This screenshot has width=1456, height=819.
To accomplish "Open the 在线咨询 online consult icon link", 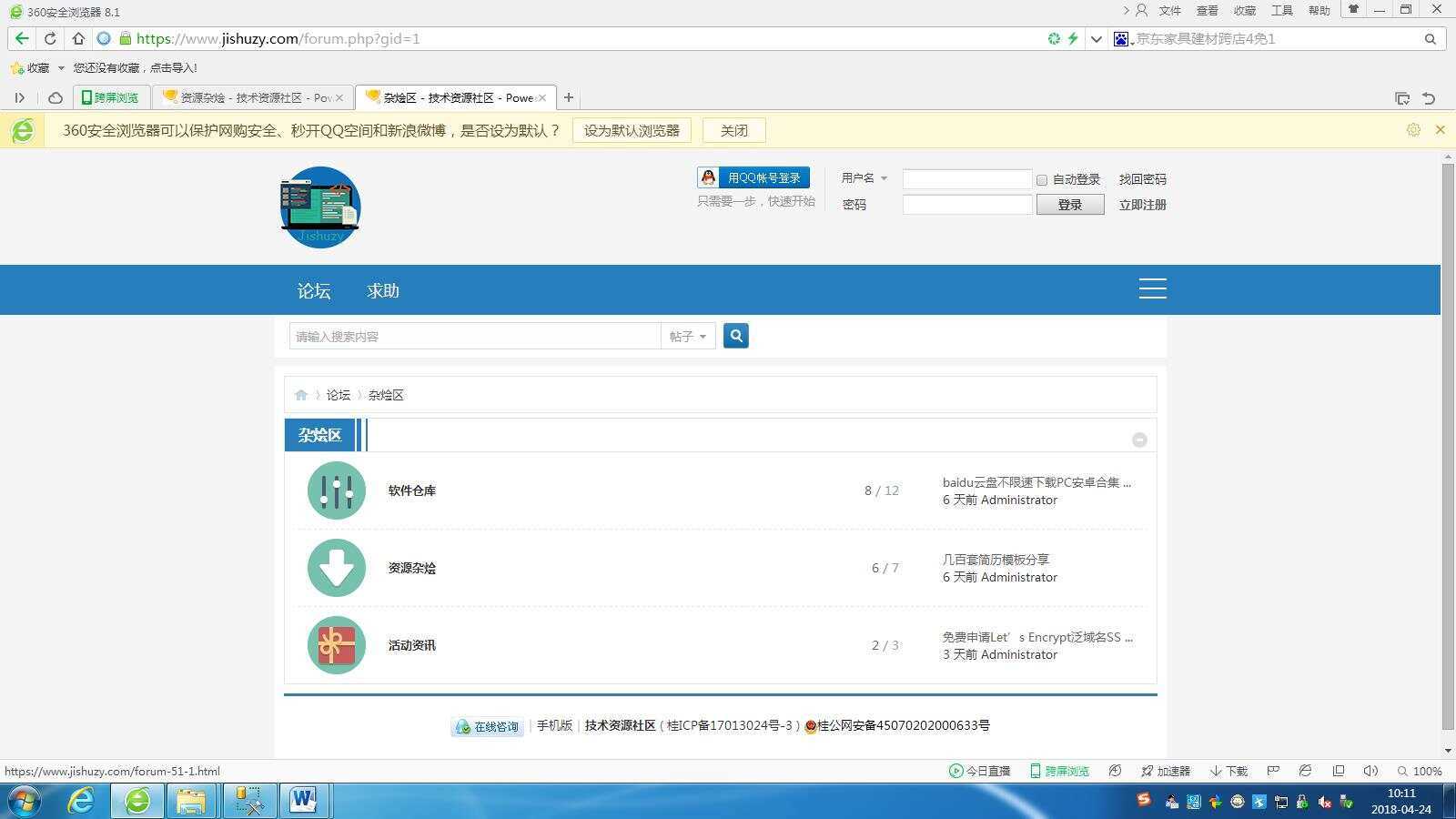I will coord(486,726).
